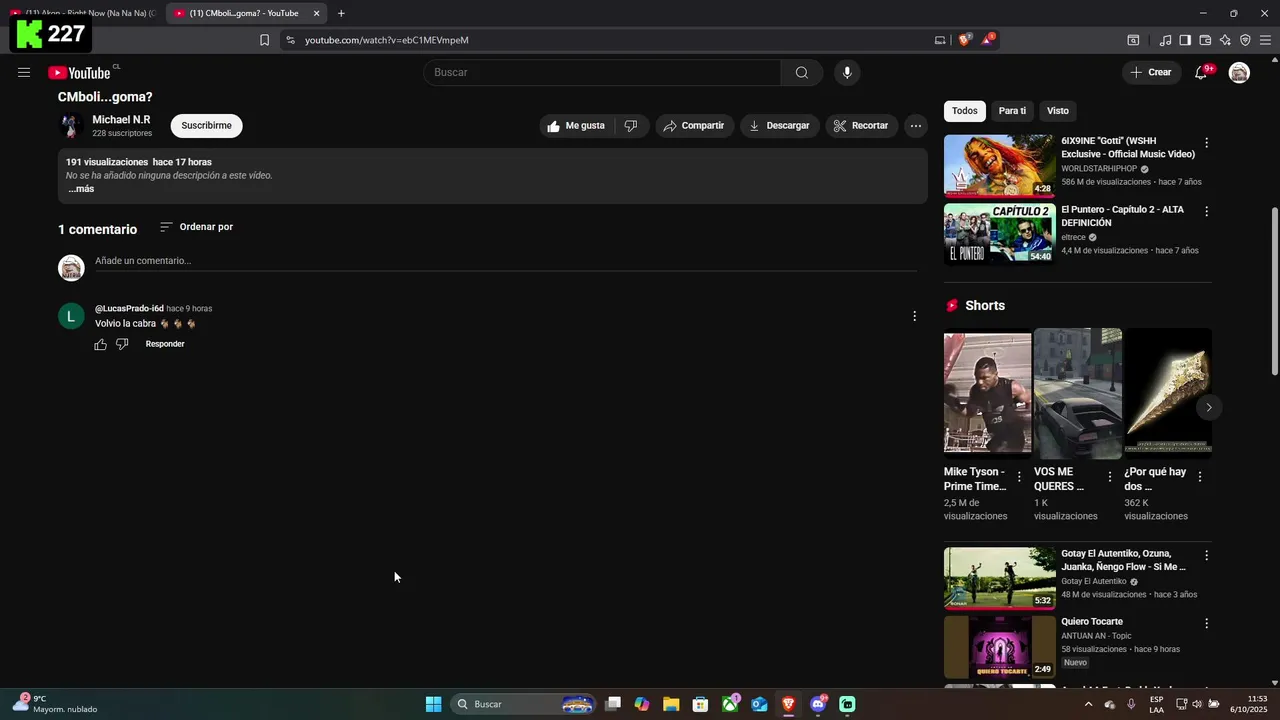This screenshot has width=1280, height=720.
Task: Dislike the video
Action: tap(631, 125)
